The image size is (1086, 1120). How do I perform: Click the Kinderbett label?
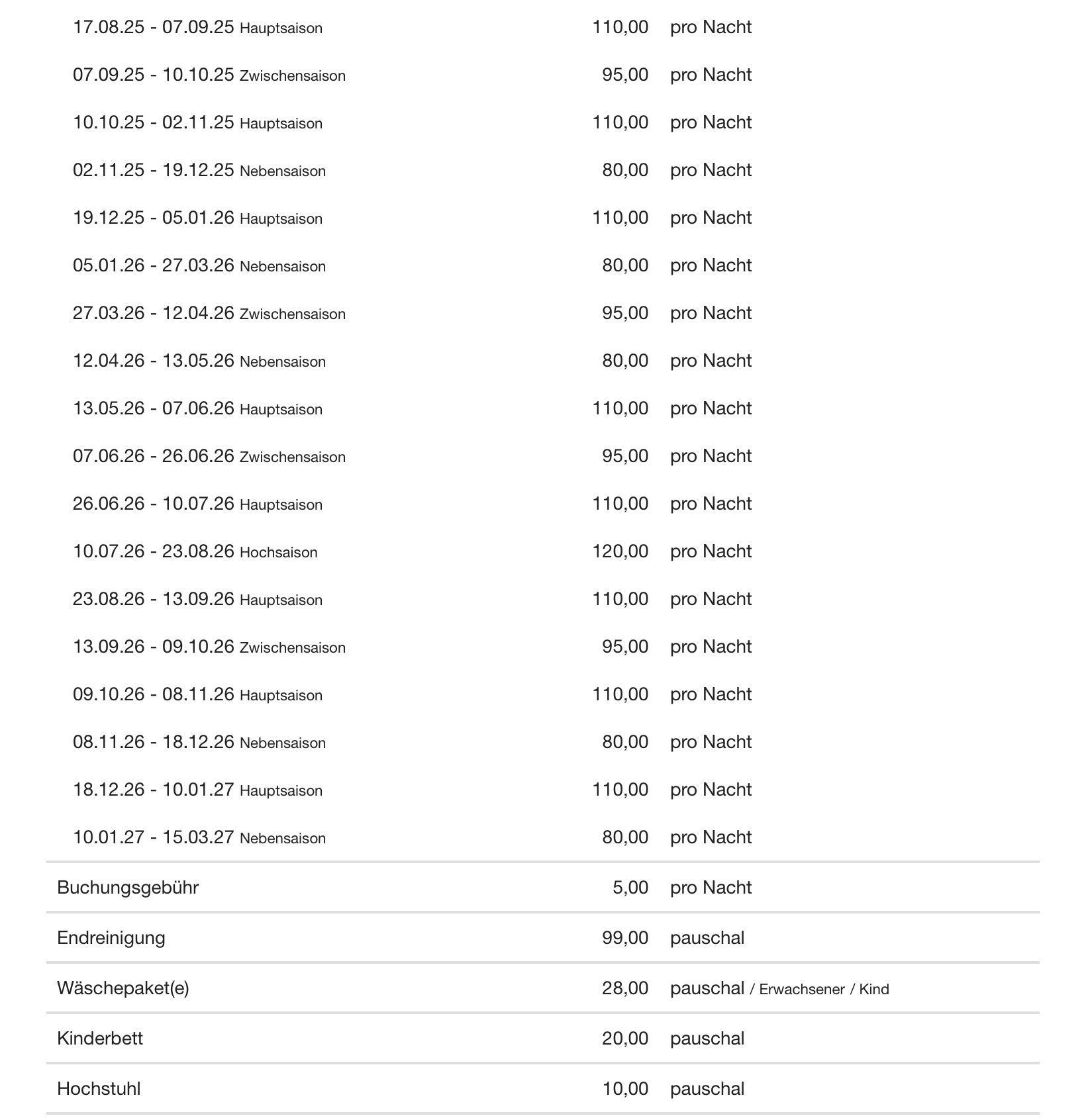pos(100,1039)
